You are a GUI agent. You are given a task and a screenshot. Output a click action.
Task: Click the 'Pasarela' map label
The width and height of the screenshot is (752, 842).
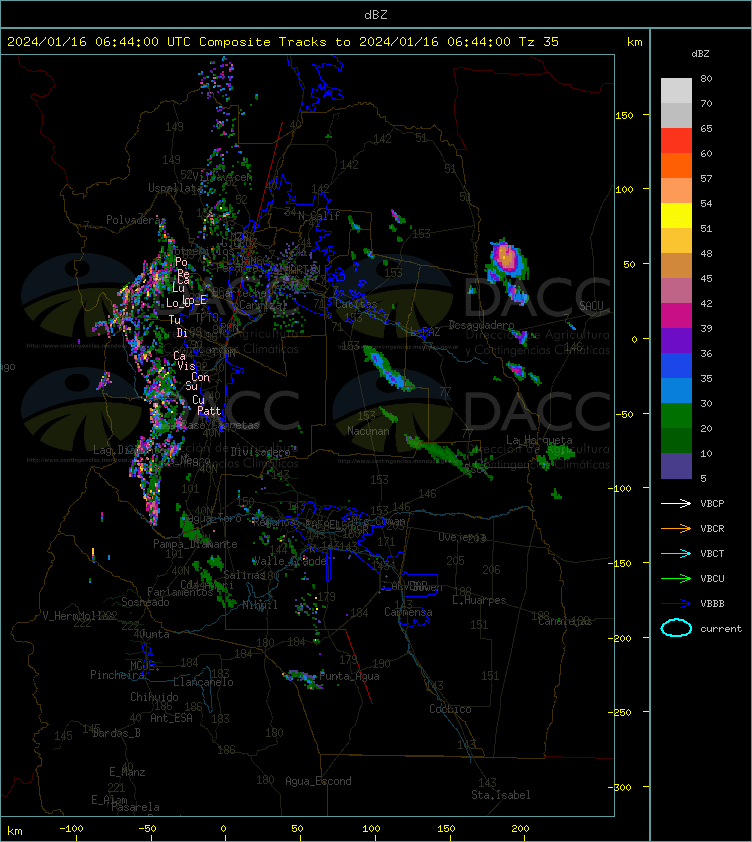[x=135, y=807]
